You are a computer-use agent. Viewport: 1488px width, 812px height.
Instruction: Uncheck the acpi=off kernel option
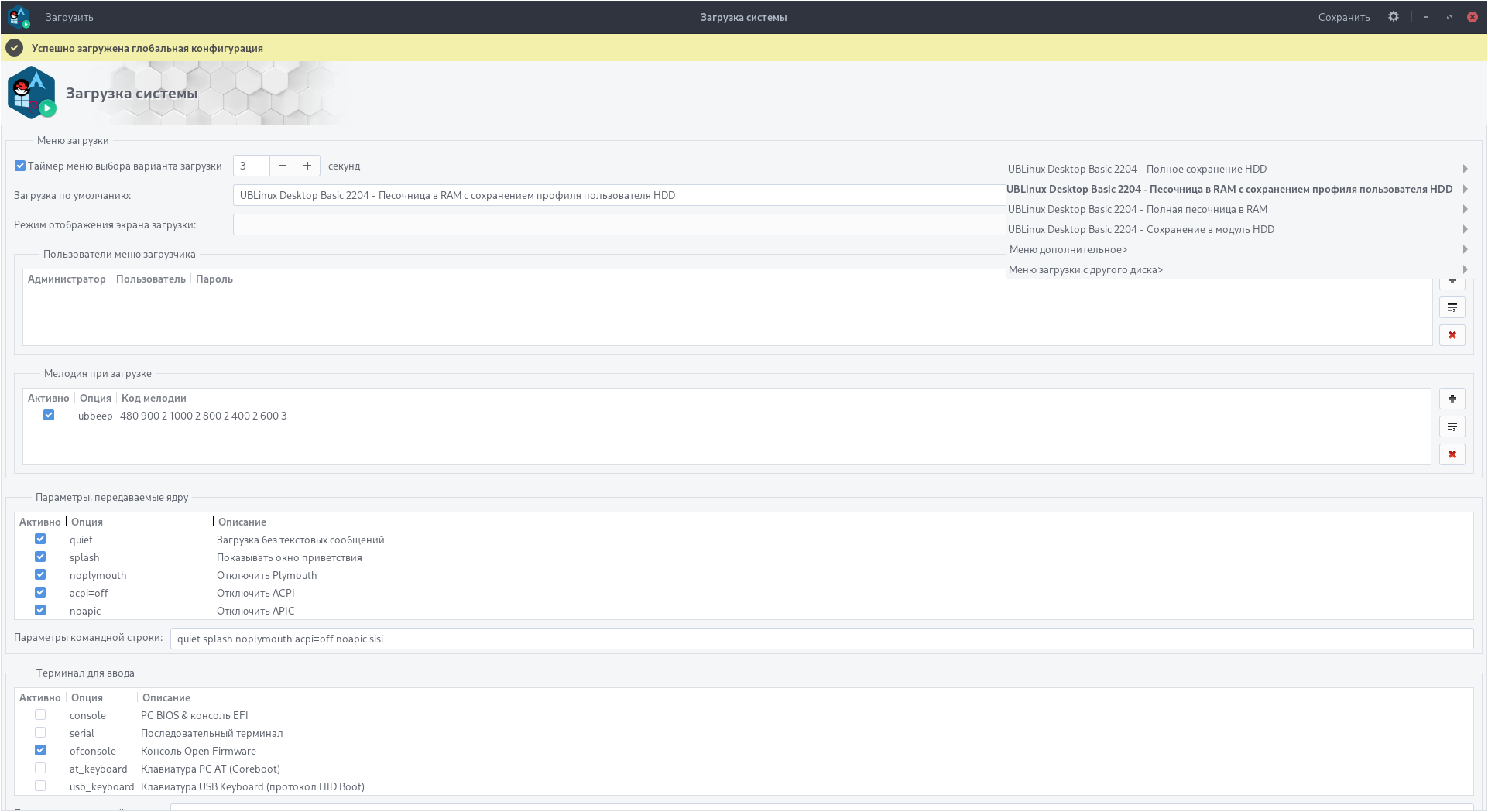click(40, 592)
